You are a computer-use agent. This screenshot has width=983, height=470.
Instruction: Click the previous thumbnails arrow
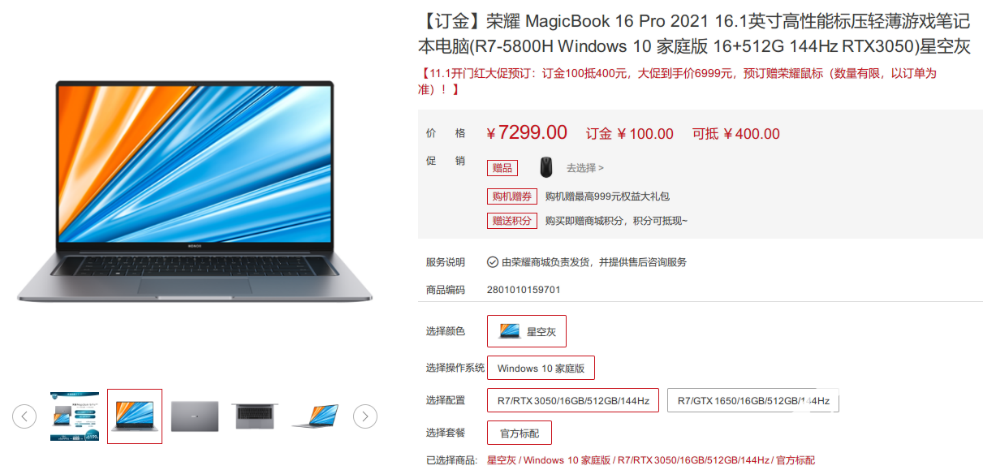pyautogui.click(x=24, y=416)
